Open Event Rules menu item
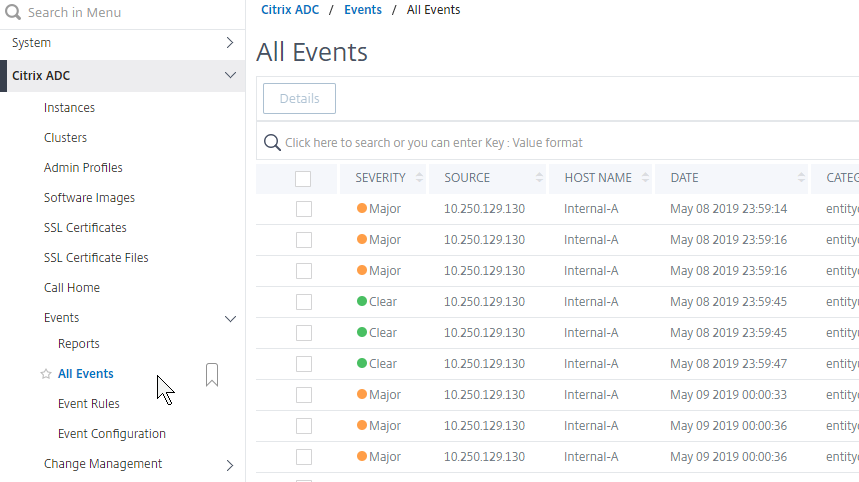The width and height of the screenshot is (859, 482). click(x=89, y=404)
